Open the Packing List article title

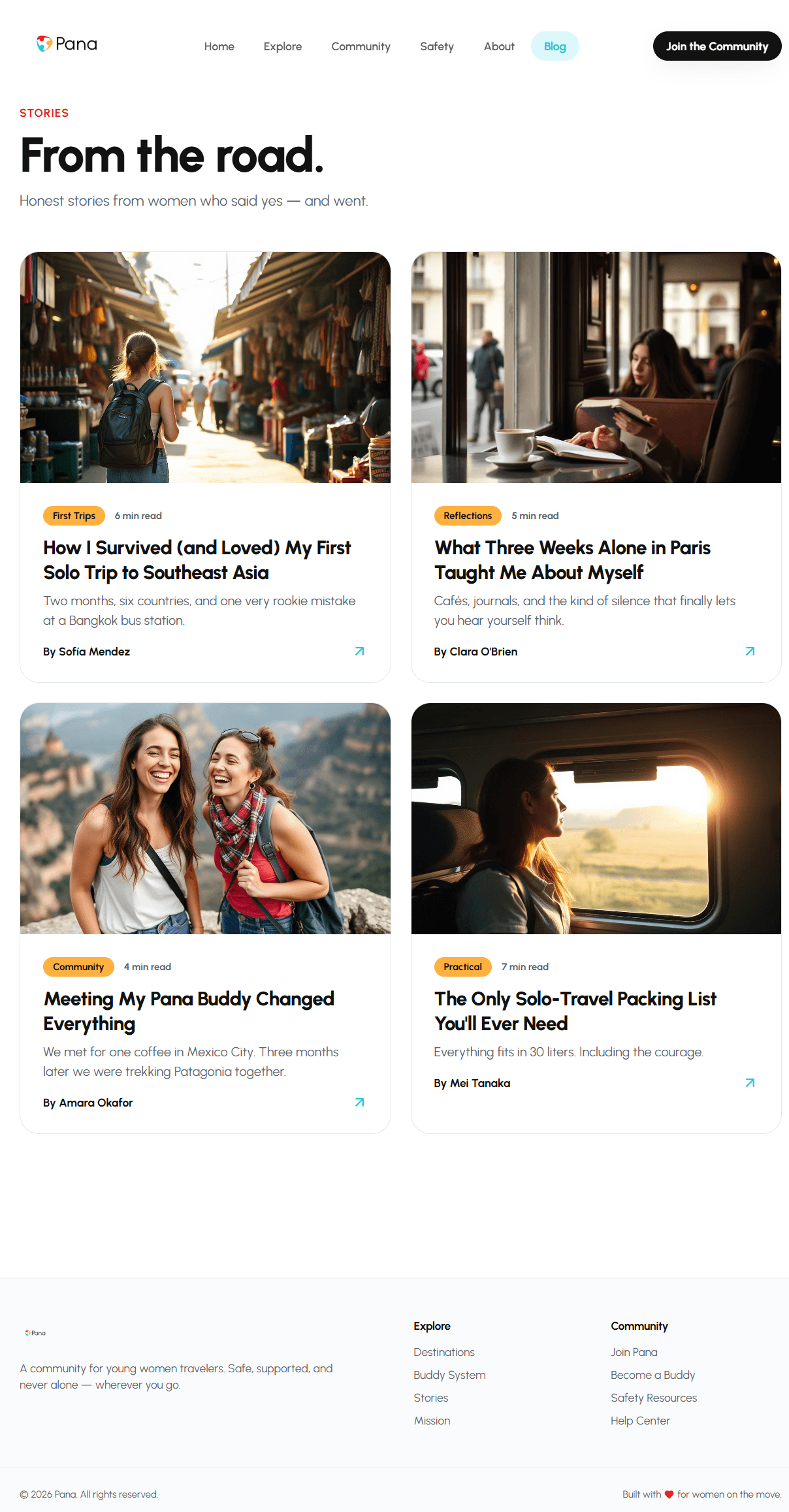tap(575, 1011)
